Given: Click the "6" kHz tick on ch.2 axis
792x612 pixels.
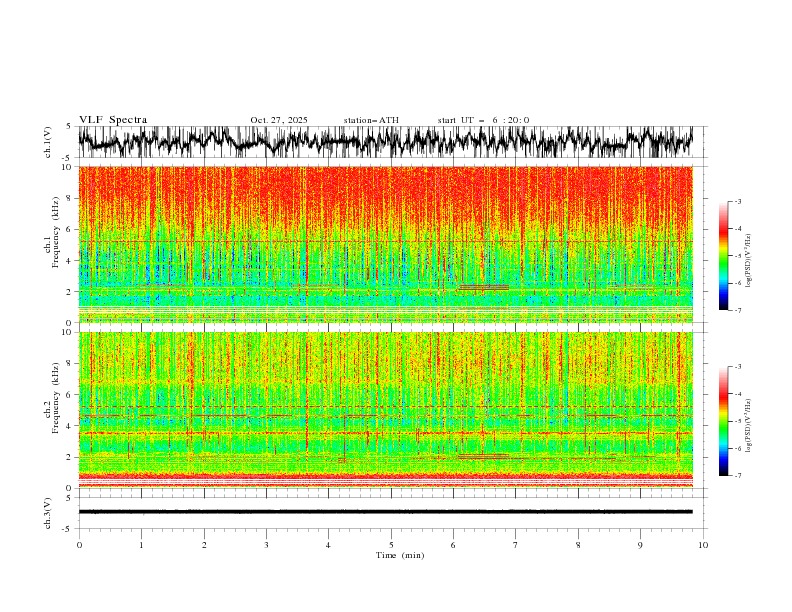Looking at the screenshot, I should (70, 394).
